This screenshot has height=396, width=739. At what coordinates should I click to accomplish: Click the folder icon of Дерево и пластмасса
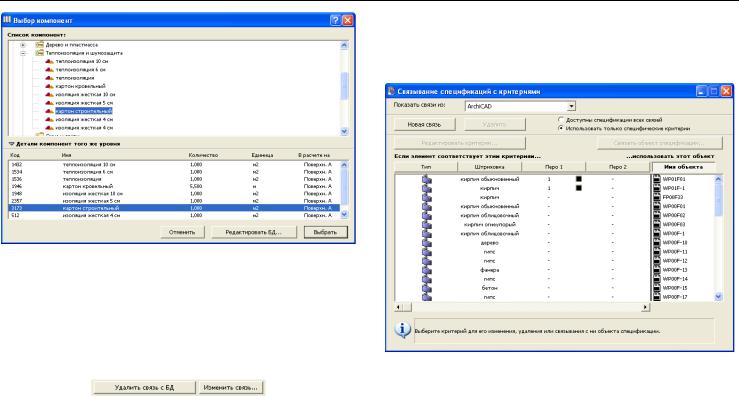(x=40, y=45)
